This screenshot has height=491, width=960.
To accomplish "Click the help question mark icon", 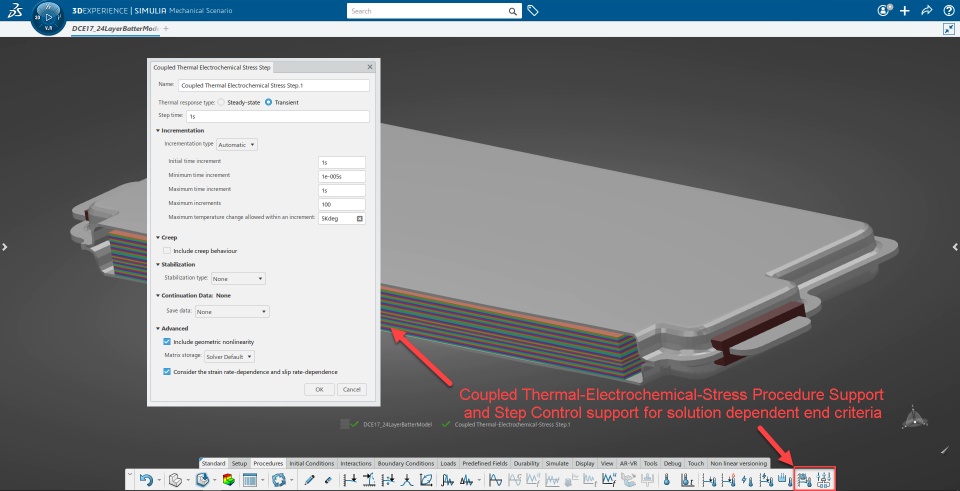I will [x=948, y=10].
